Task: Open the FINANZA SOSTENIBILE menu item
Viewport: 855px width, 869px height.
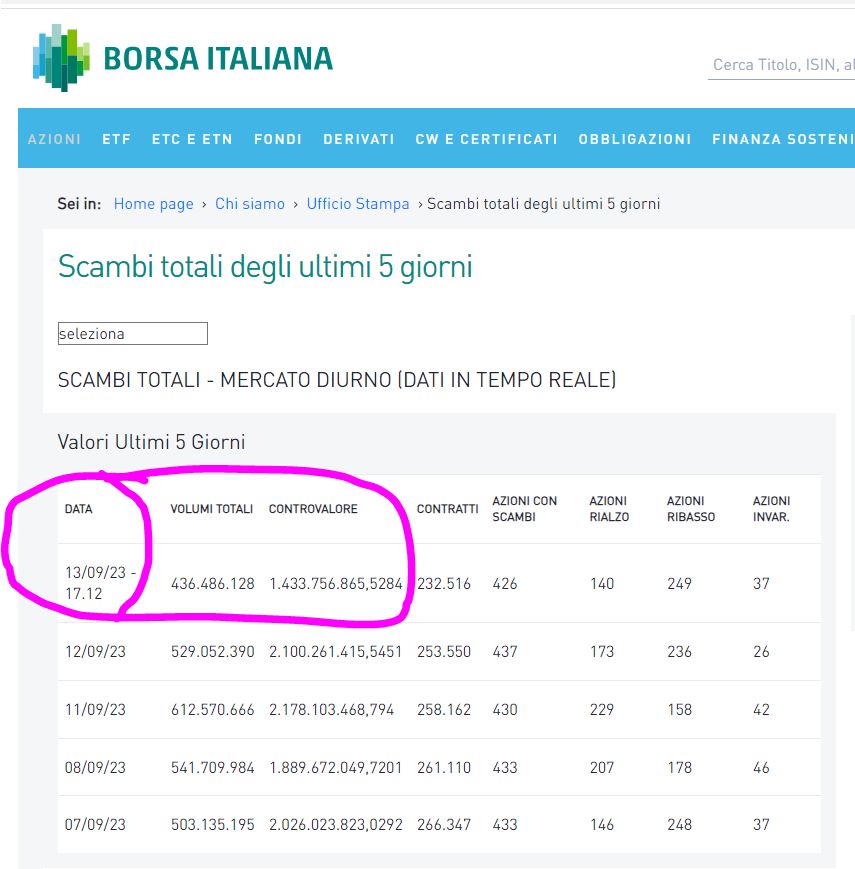Action: [x=784, y=139]
